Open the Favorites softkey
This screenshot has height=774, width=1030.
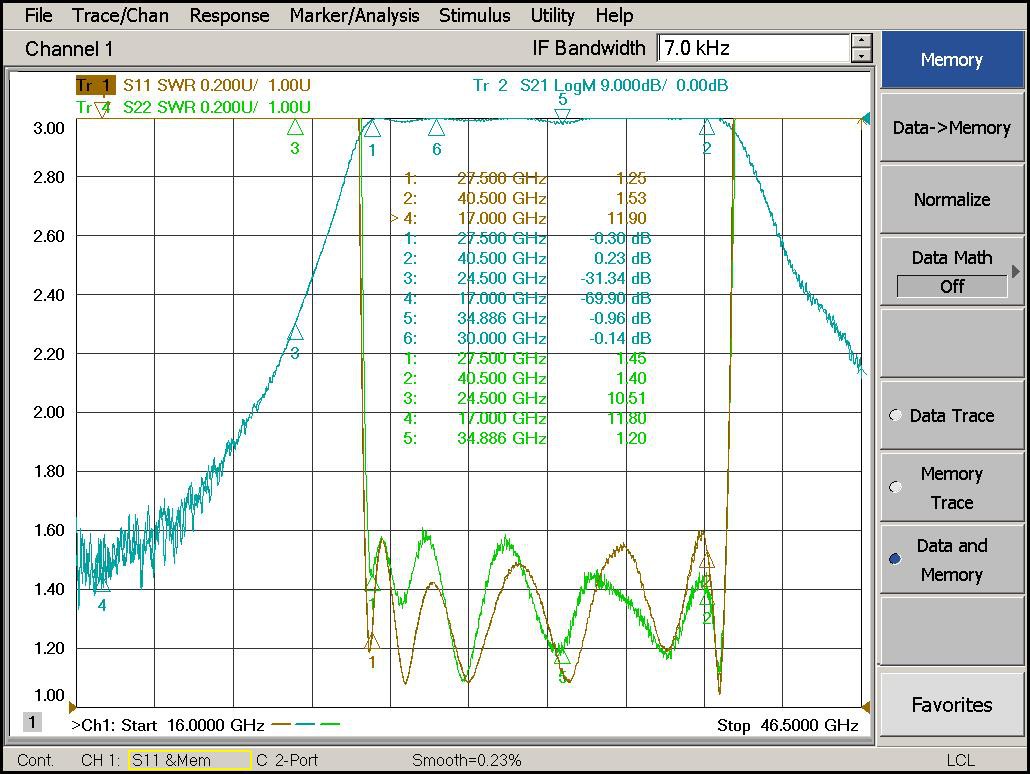coord(951,705)
